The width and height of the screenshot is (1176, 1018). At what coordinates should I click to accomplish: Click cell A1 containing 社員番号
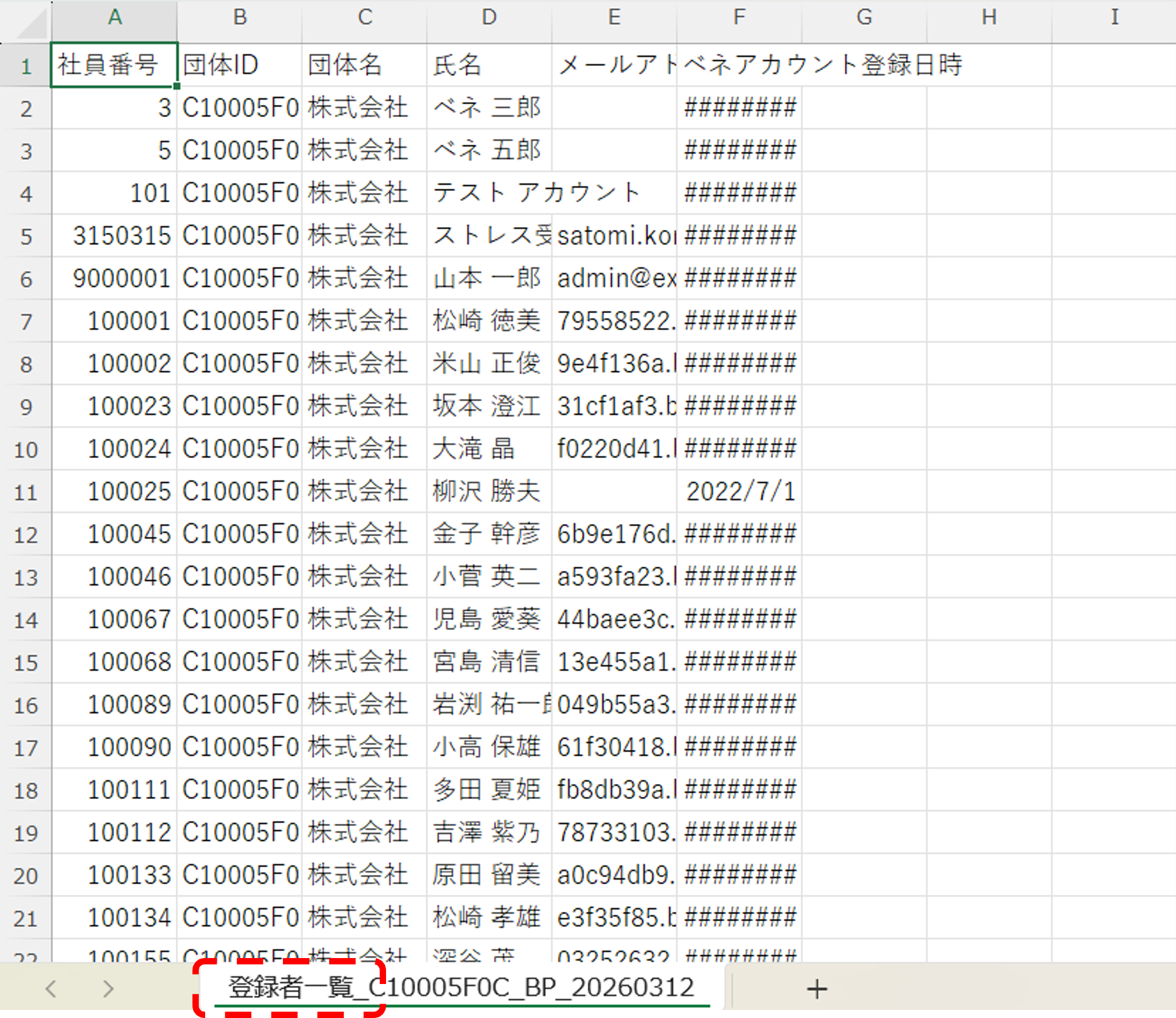pos(114,65)
